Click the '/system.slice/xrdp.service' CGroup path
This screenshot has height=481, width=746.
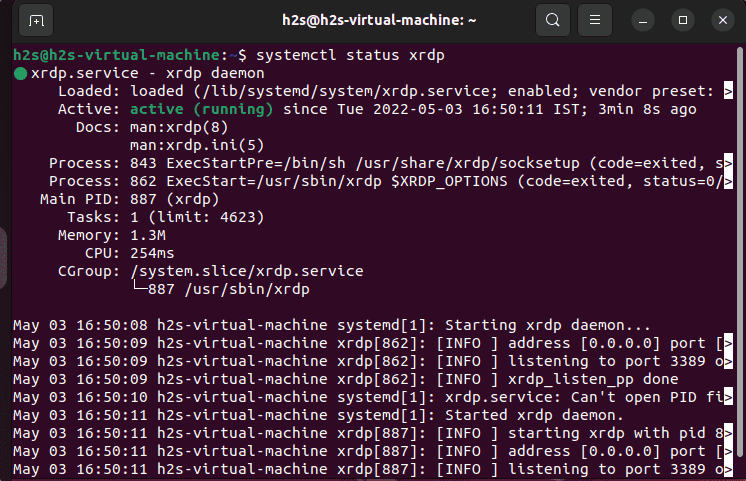tap(246, 271)
